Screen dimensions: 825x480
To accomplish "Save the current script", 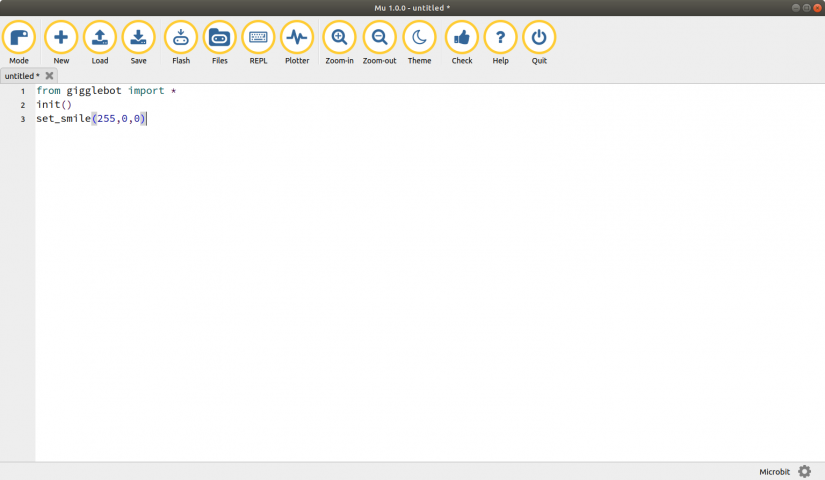I will [138, 38].
